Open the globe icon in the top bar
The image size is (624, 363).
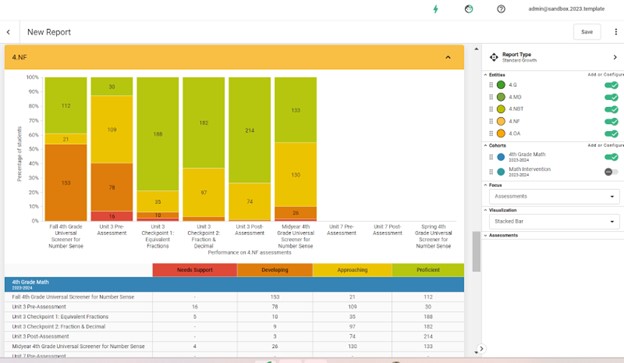[x=469, y=9]
